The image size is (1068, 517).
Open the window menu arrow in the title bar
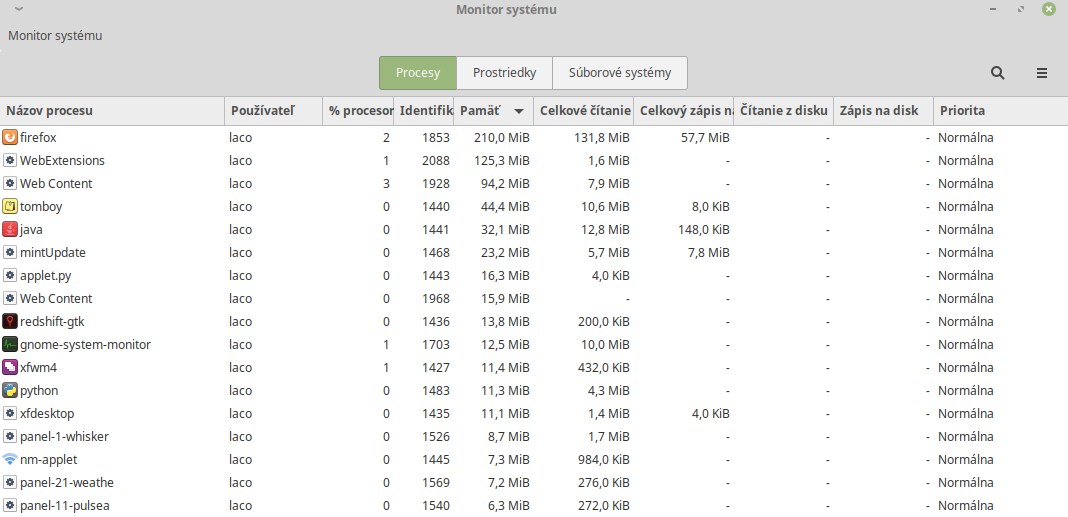(x=18, y=9)
